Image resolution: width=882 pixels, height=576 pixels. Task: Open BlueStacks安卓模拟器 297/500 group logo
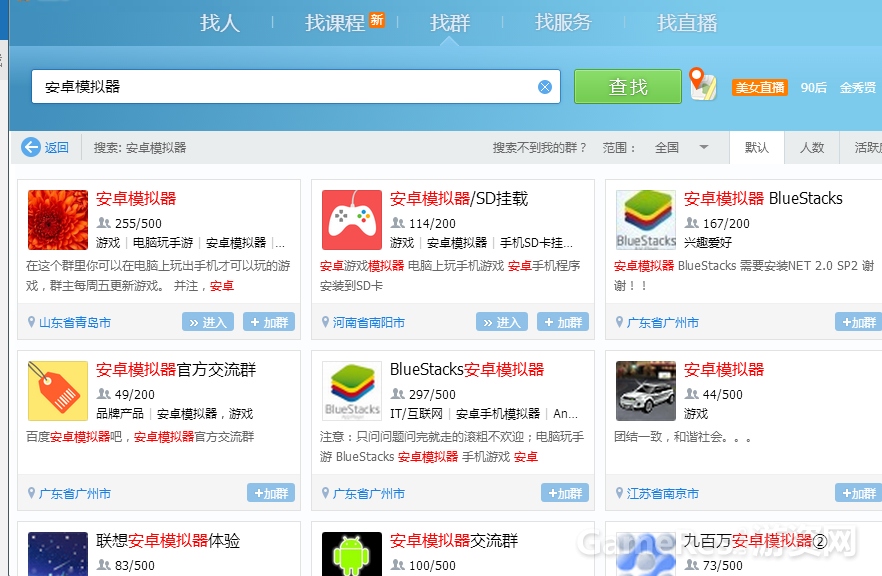pyautogui.click(x=352, y=391)
